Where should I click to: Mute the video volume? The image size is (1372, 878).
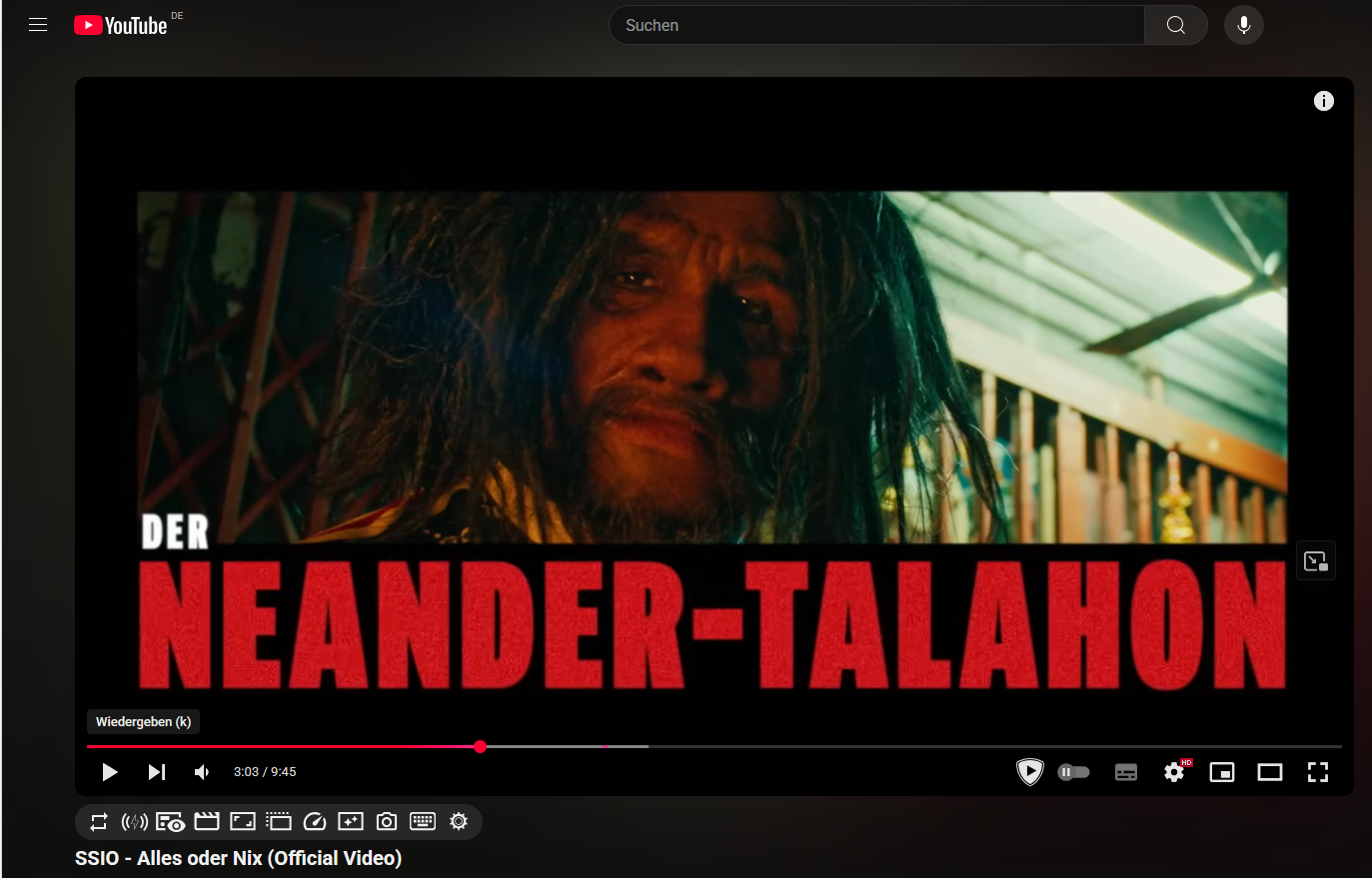pyautogui.click(x=202, y=772)
